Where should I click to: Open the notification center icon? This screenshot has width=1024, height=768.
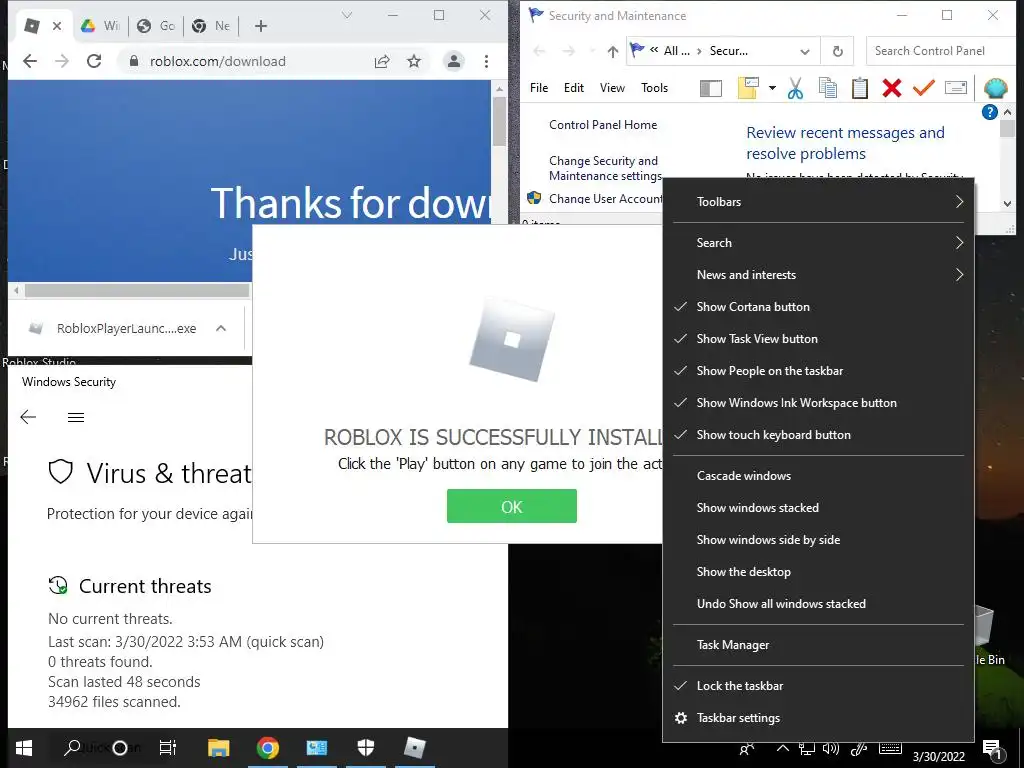tap(993, 750)
